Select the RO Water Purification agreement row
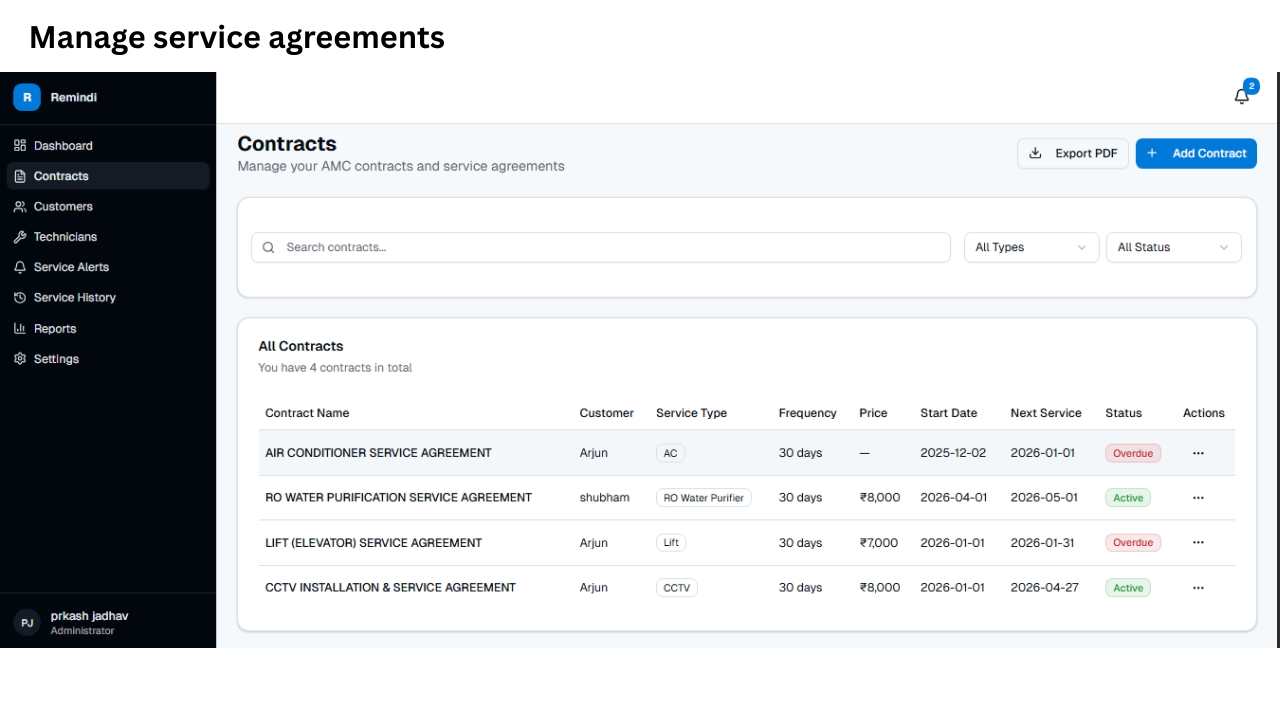The height and width of the screenshot is (720, 1280). pos(398,498)
